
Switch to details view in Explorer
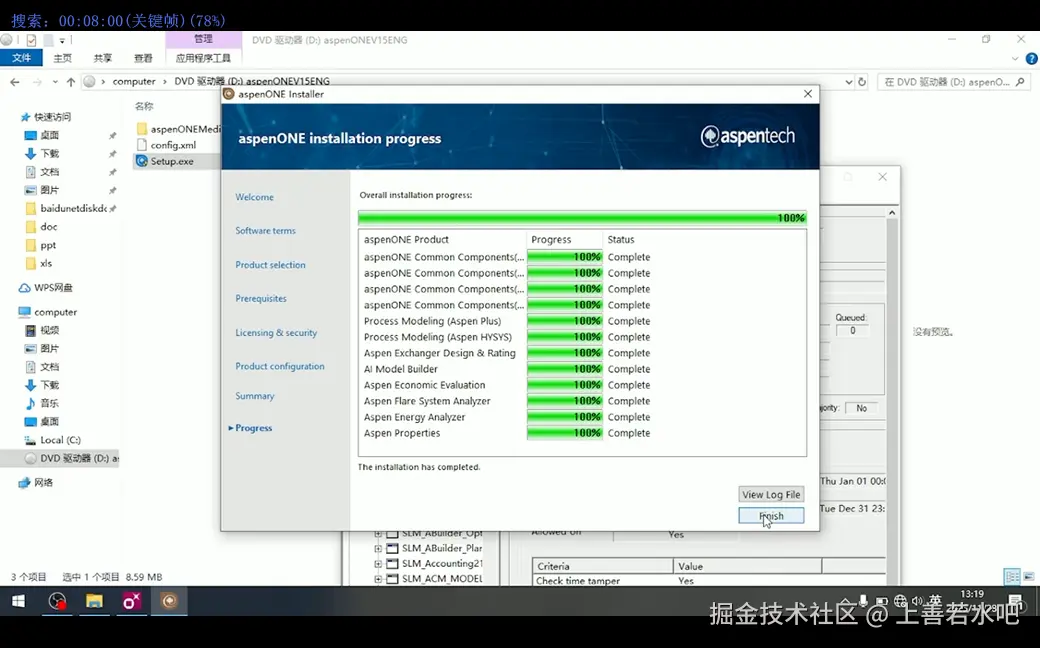click(1011, 576)
